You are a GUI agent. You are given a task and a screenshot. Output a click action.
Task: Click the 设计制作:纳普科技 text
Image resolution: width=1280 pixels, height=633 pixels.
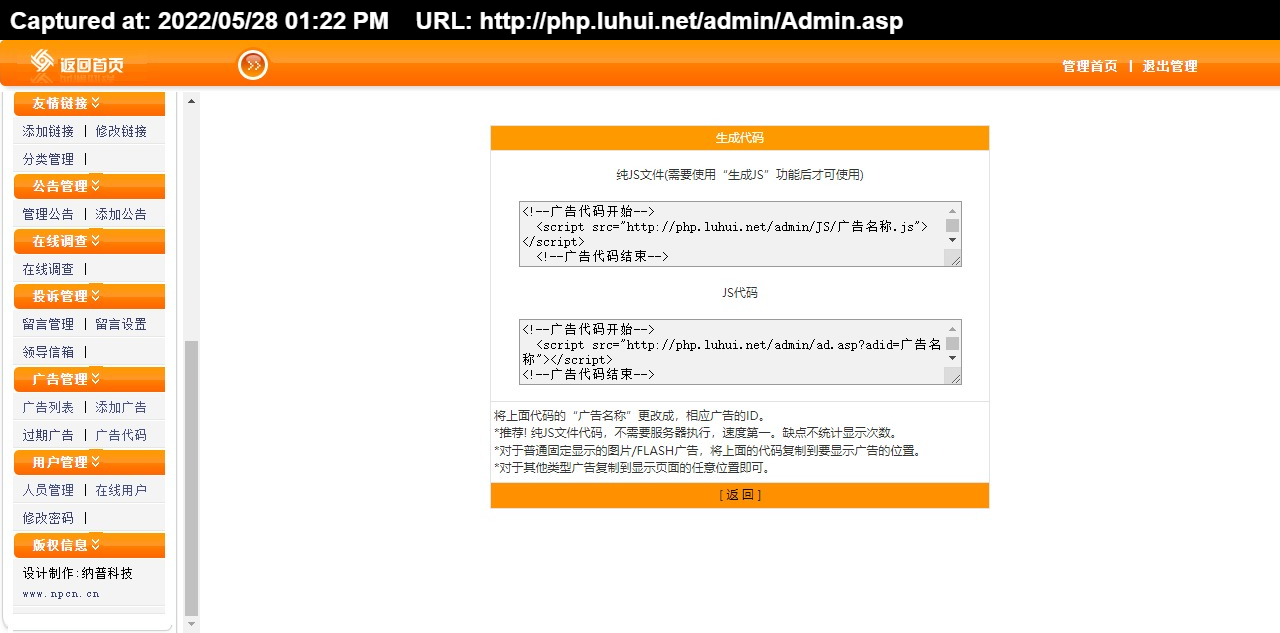(78, 573)
